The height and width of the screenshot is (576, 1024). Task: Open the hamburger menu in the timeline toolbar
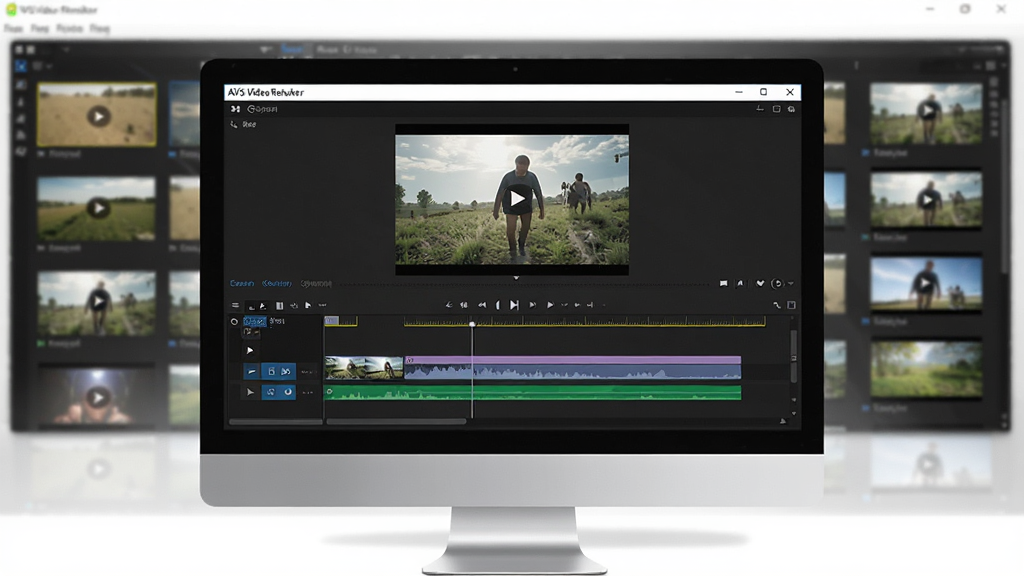(x=236, y=305)
